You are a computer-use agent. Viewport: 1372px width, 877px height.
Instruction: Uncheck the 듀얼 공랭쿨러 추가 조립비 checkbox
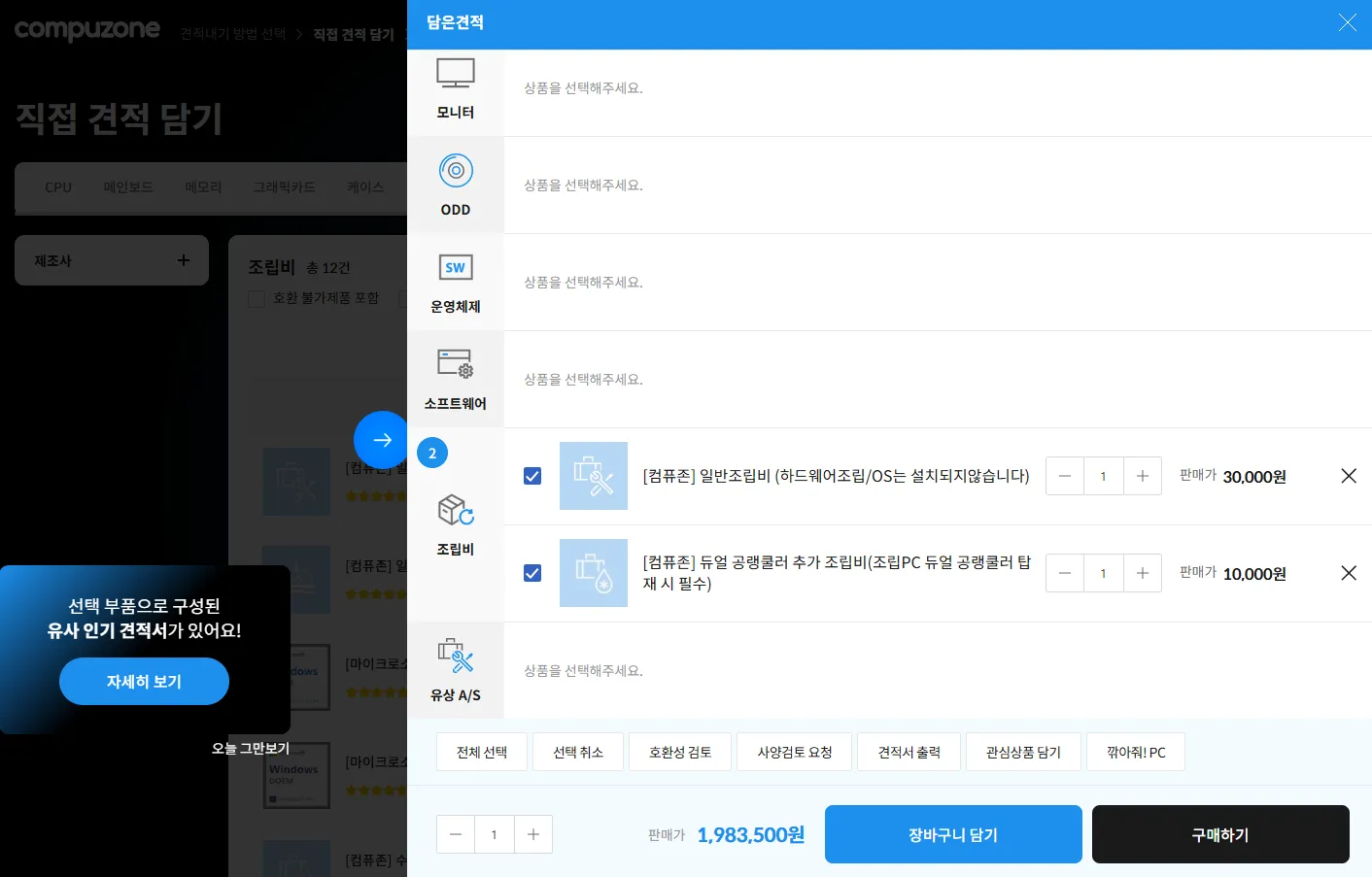click(x=532, y=573)
